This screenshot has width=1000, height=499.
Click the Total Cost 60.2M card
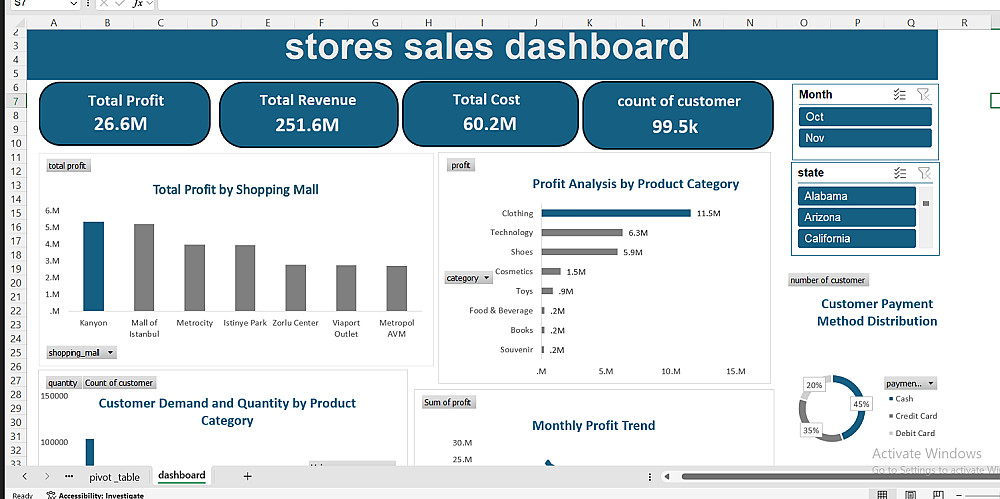point(490,114)
